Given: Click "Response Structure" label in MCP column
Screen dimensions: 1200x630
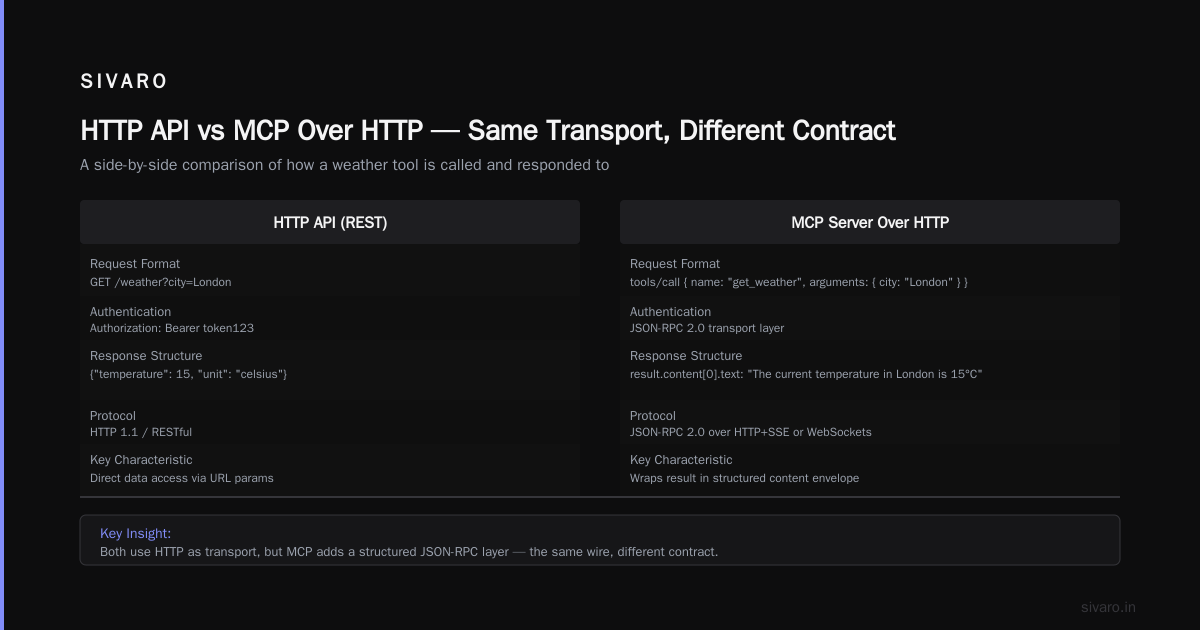Looking at the screenshot, I should click(686, 356).
